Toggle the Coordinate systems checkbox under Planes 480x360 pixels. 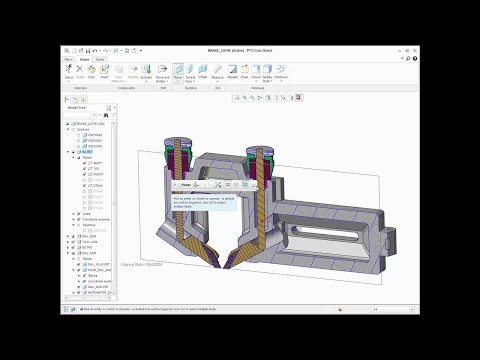coord(79,220)
